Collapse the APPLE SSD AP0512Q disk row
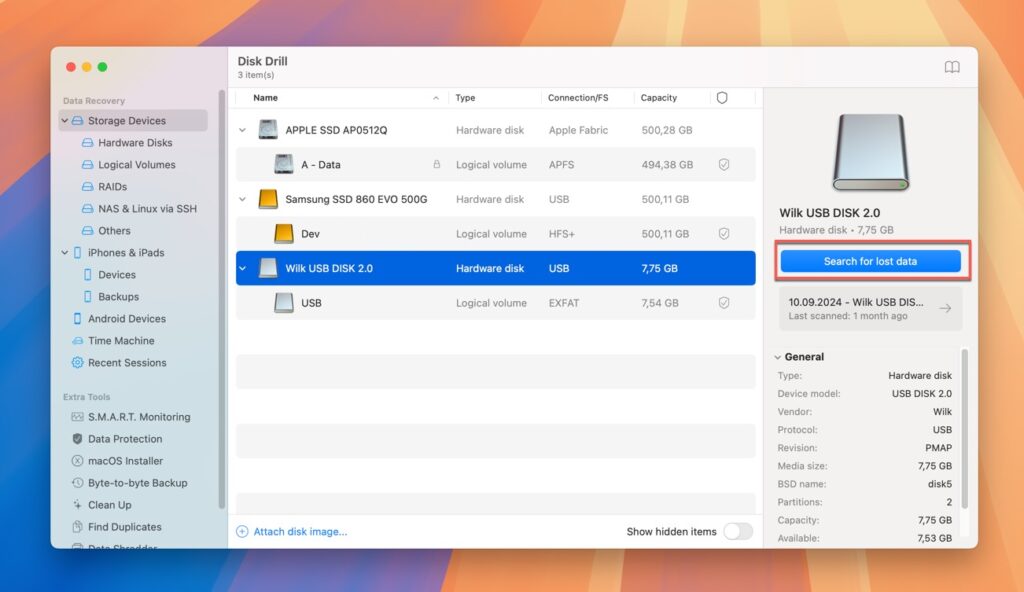 (243, 130)
